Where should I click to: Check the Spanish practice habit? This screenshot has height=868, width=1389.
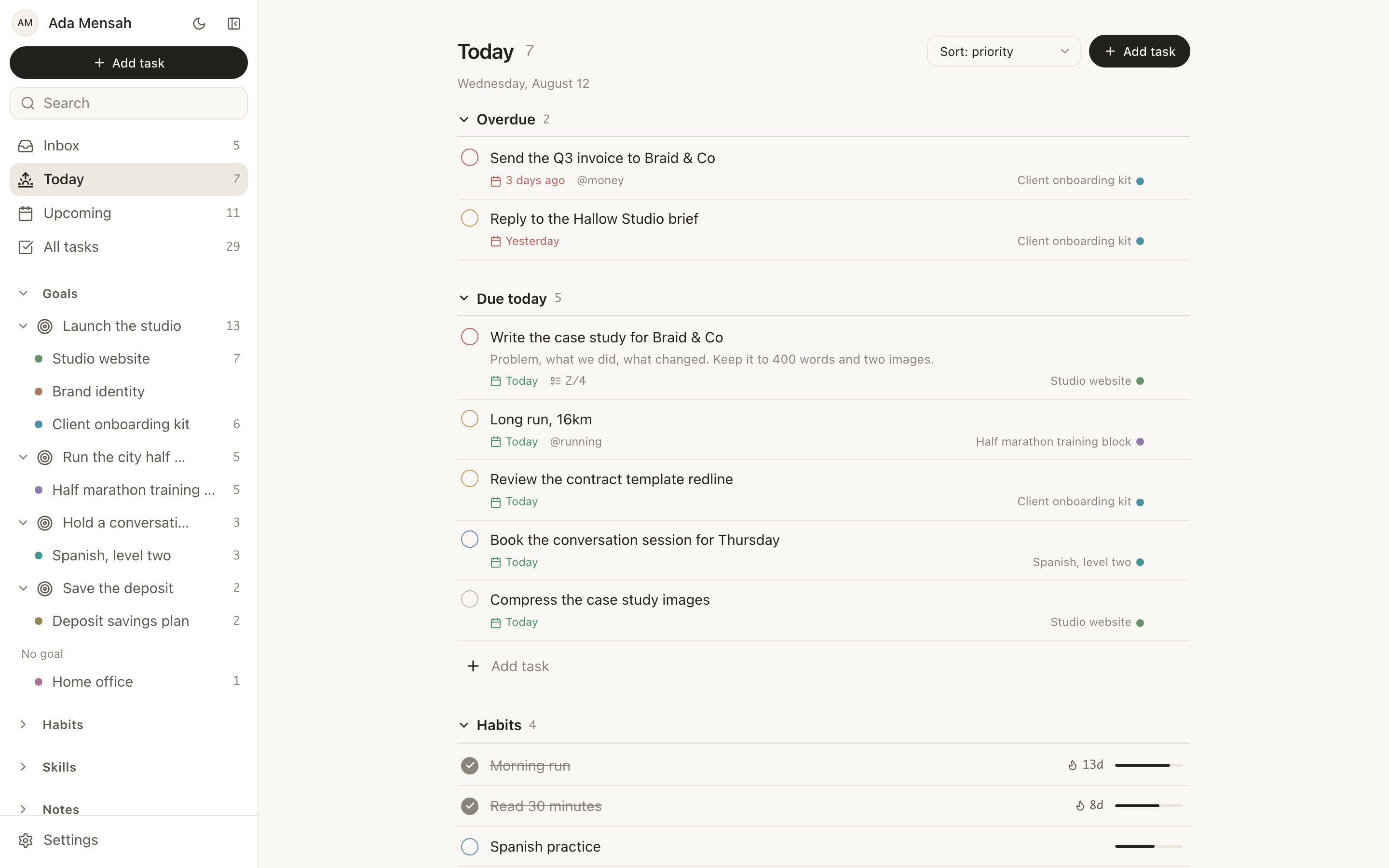[469, 847]
